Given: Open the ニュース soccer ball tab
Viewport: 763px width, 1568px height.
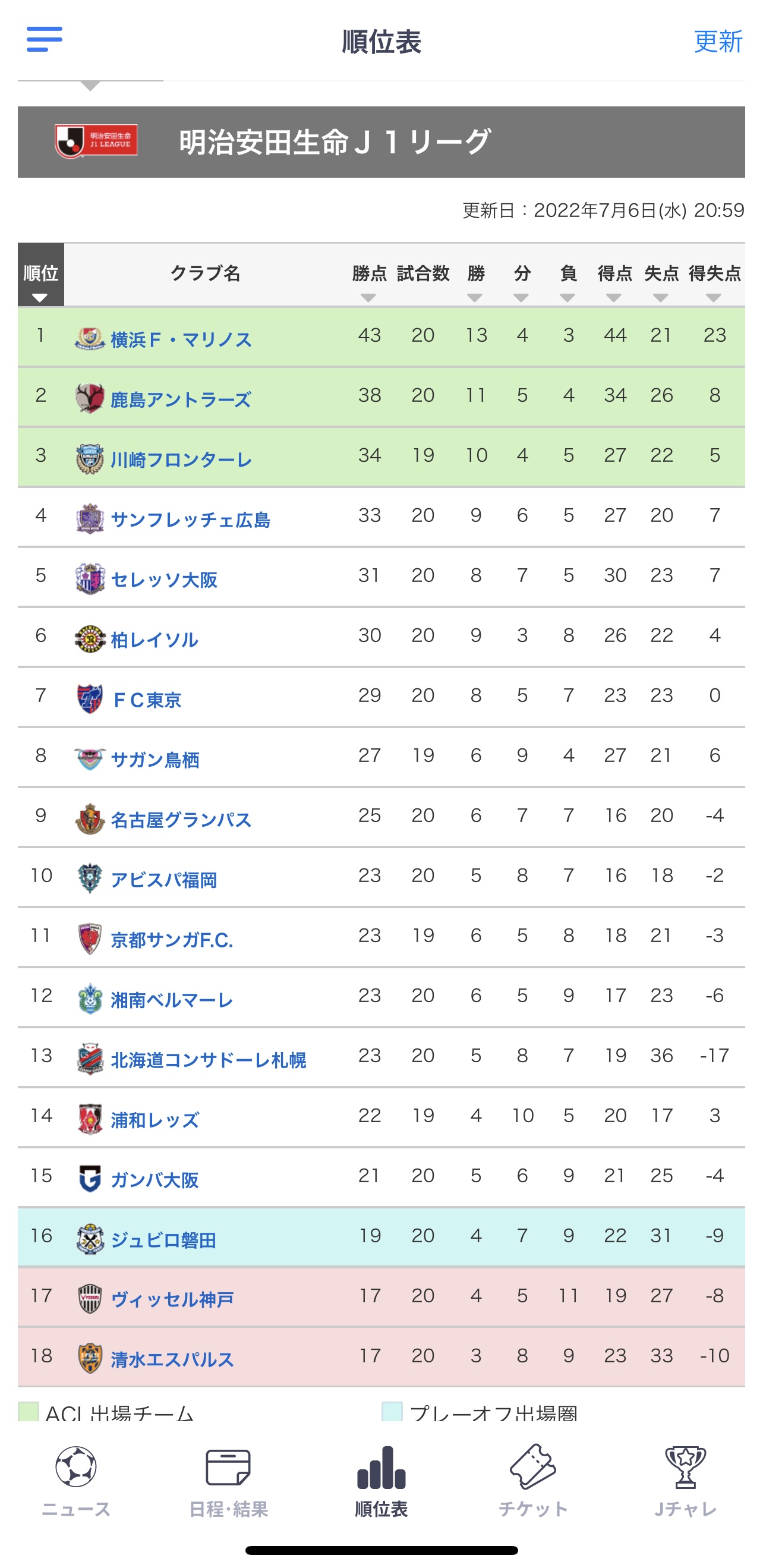Looking at the screenshot, I should [x=76, y=1479].
